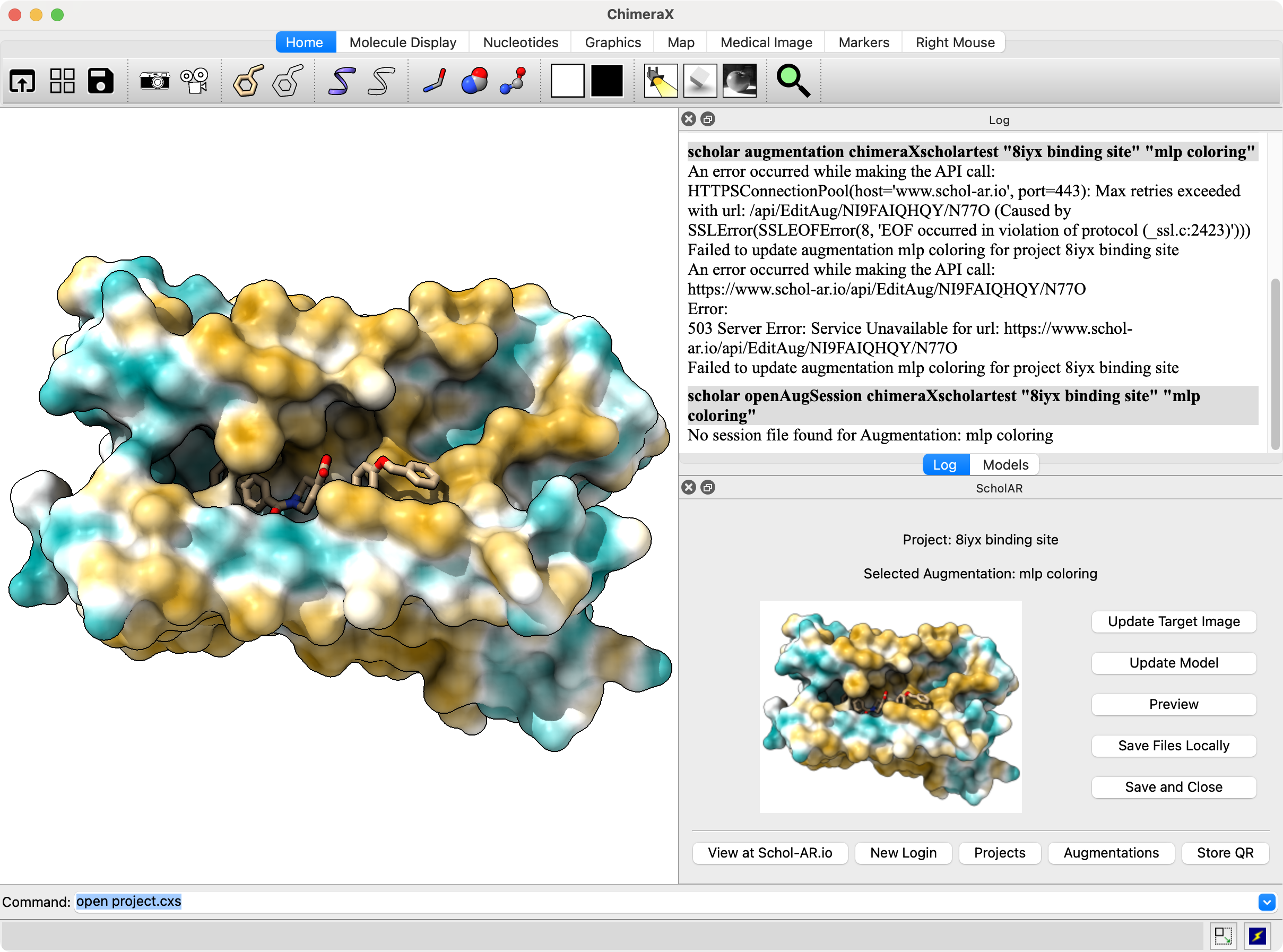Show atoms with the tan ring icon
This screenshot has height=952, width=1283.
(x=248, y=81)
